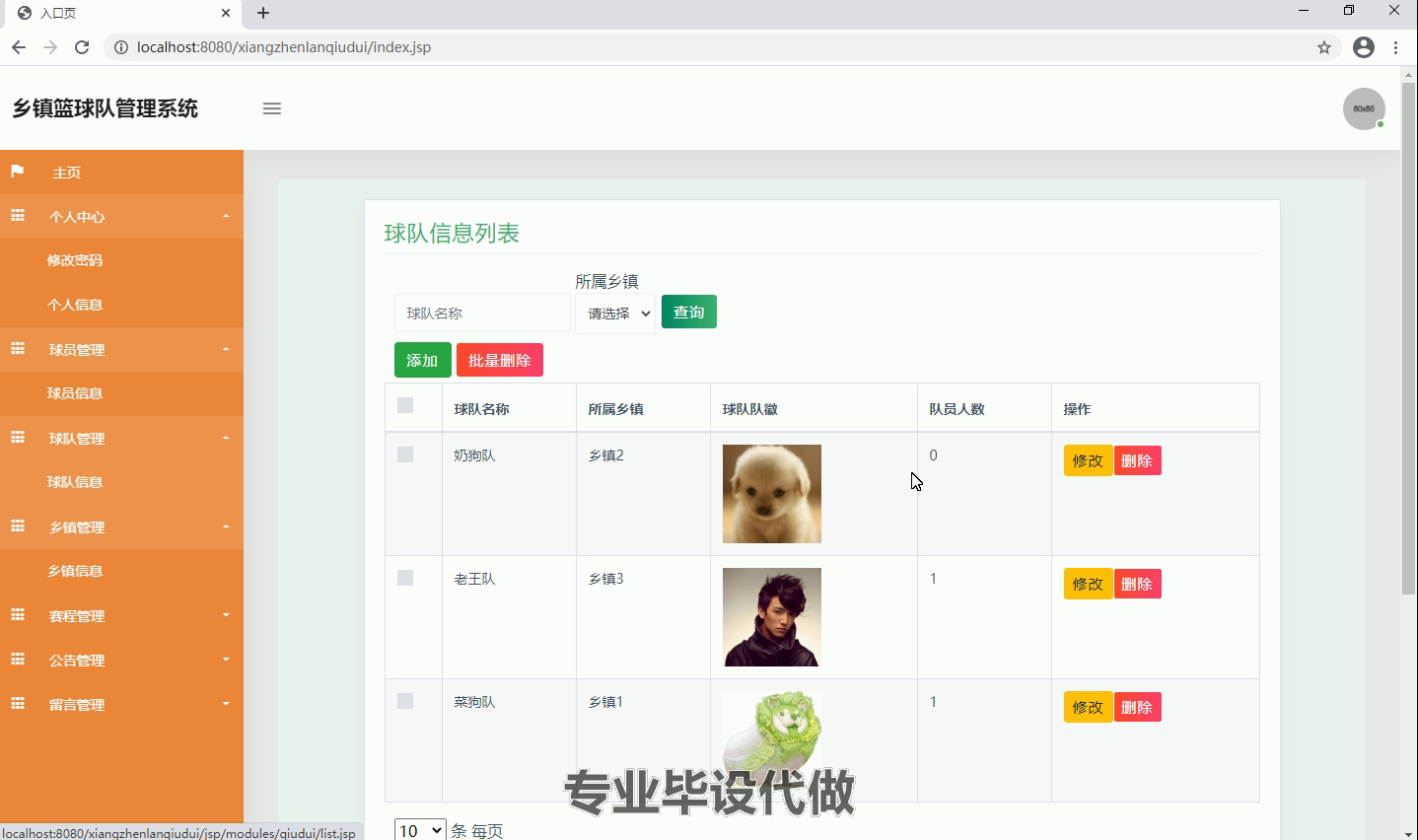Open the 所属乡镇 请选择 dropdown

(615, 314)
